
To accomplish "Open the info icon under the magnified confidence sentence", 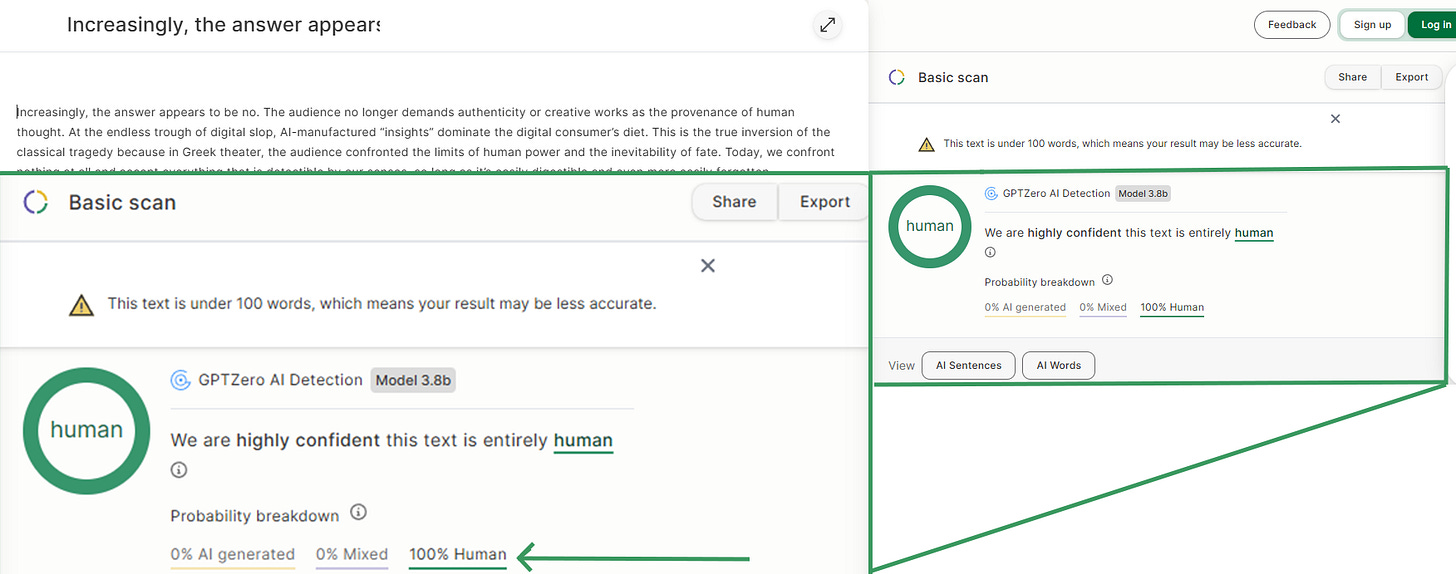I will pyautogui.click(x=179, y=470).
